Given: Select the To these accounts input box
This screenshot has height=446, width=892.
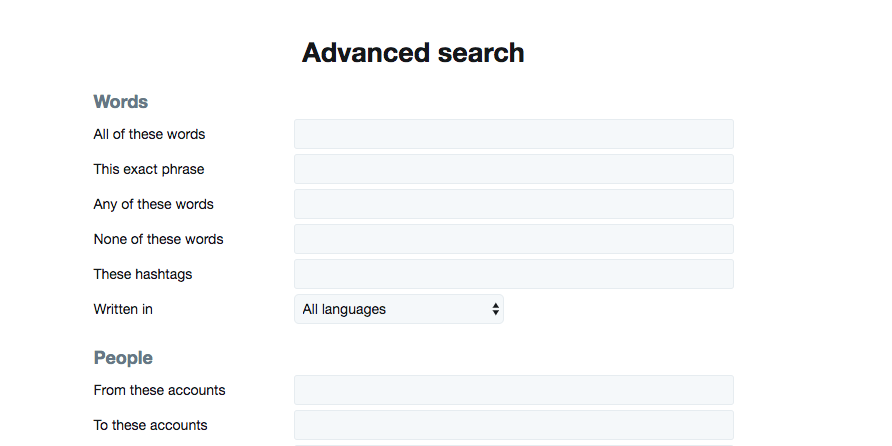Looking at the screenshot, I should [x=514, y=425].
